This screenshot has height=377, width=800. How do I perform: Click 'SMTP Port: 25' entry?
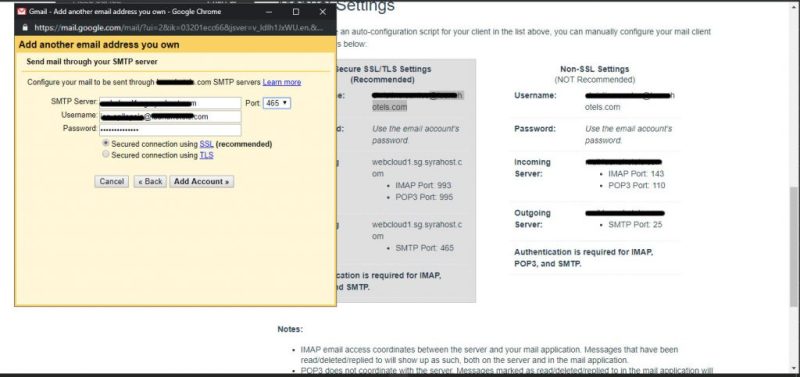click(635, 224)
